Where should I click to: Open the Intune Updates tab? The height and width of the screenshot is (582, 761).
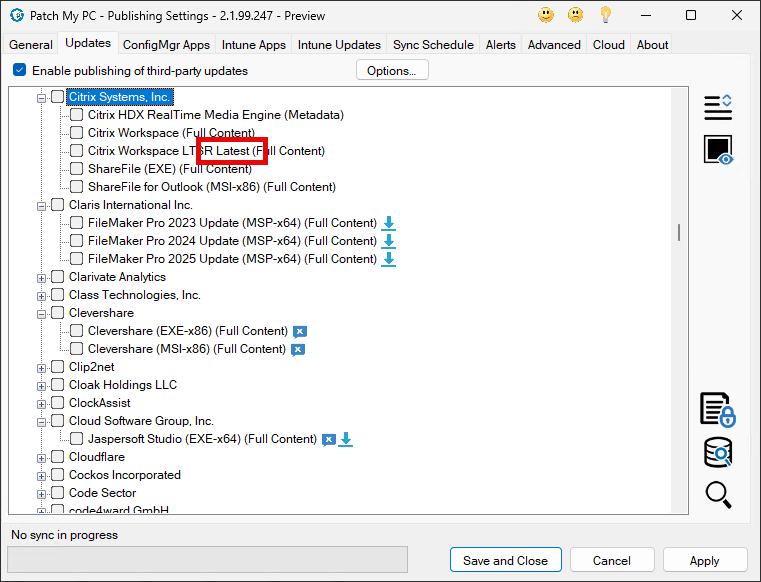(x=339, y=45)
